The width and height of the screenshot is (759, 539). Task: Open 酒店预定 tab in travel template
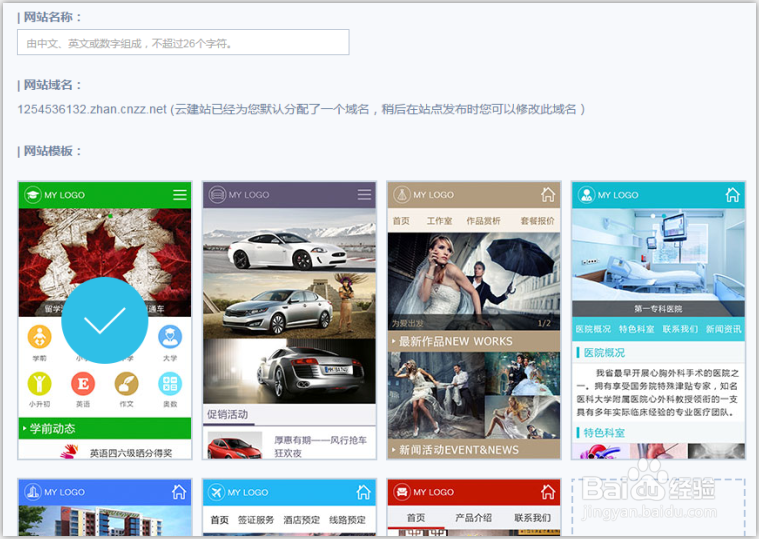point(302,520)
